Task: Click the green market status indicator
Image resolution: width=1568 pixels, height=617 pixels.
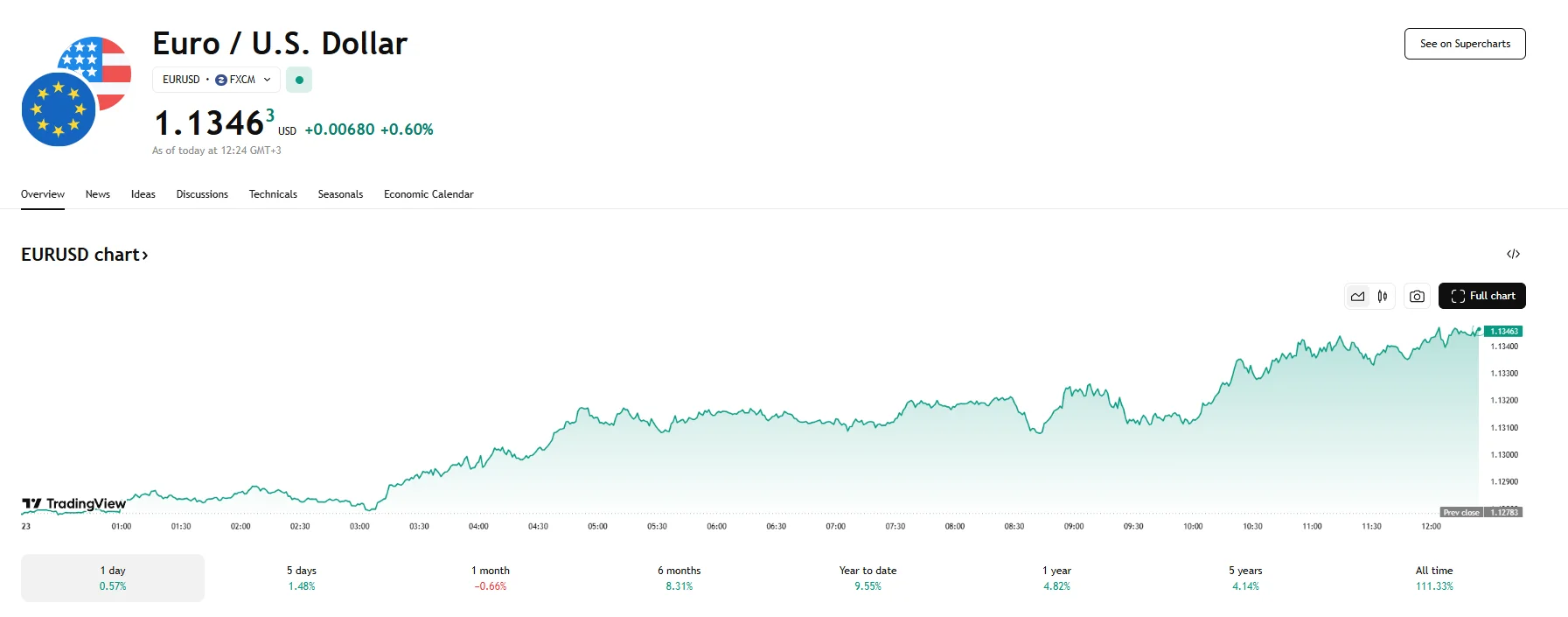Action: click(299, 80)
